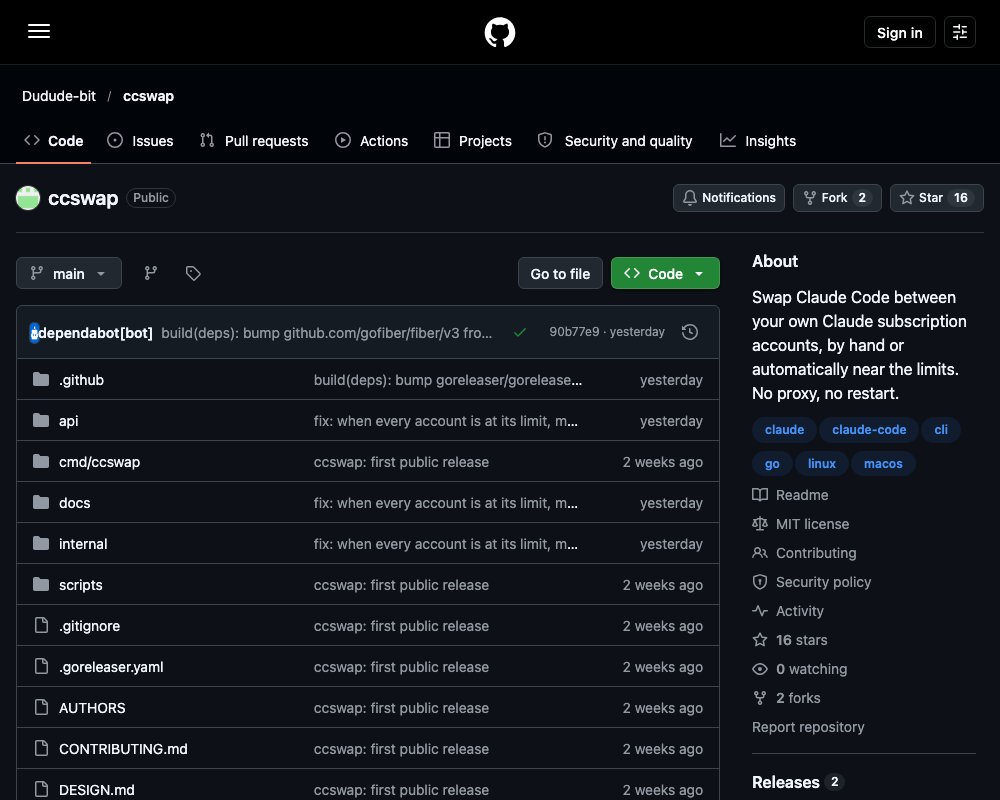Check the green commit status checkmark
Viewport: 1000px width, 800px height.
[x=520, y=332]
